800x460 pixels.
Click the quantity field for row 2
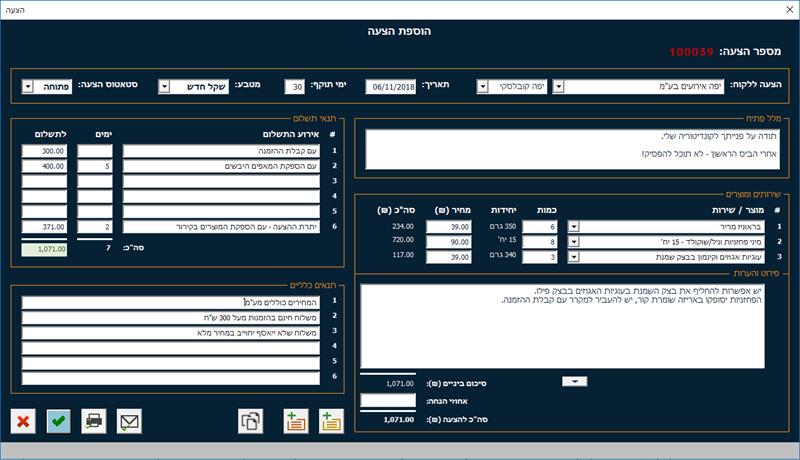540,242
